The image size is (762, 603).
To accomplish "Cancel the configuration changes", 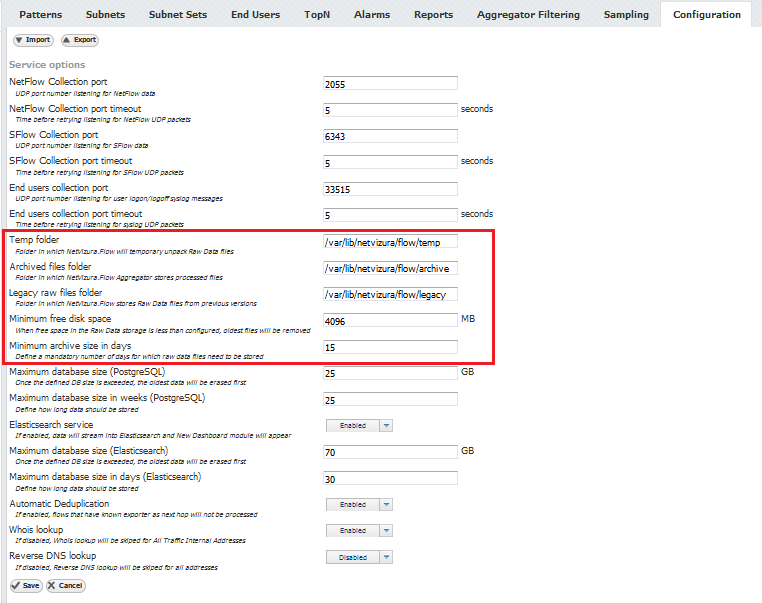I will (x=66, y=585).
